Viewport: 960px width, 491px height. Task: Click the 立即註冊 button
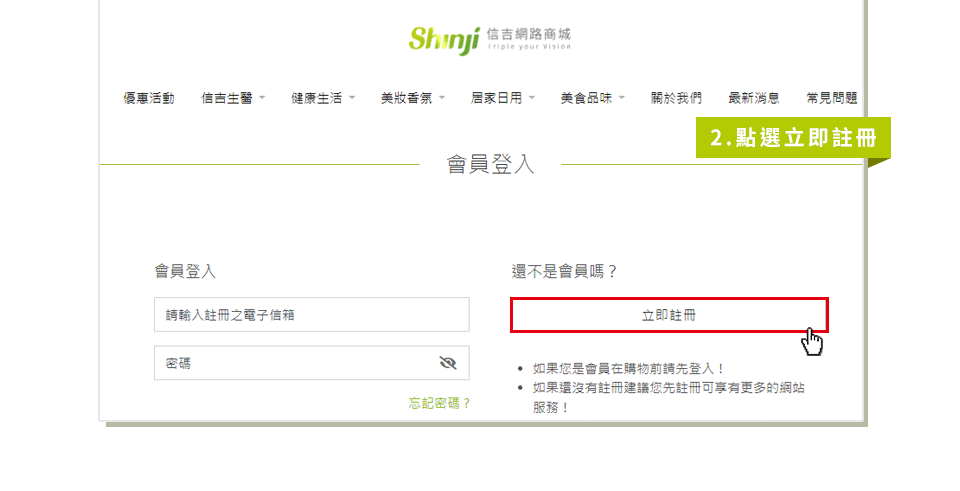click(669, 315)
